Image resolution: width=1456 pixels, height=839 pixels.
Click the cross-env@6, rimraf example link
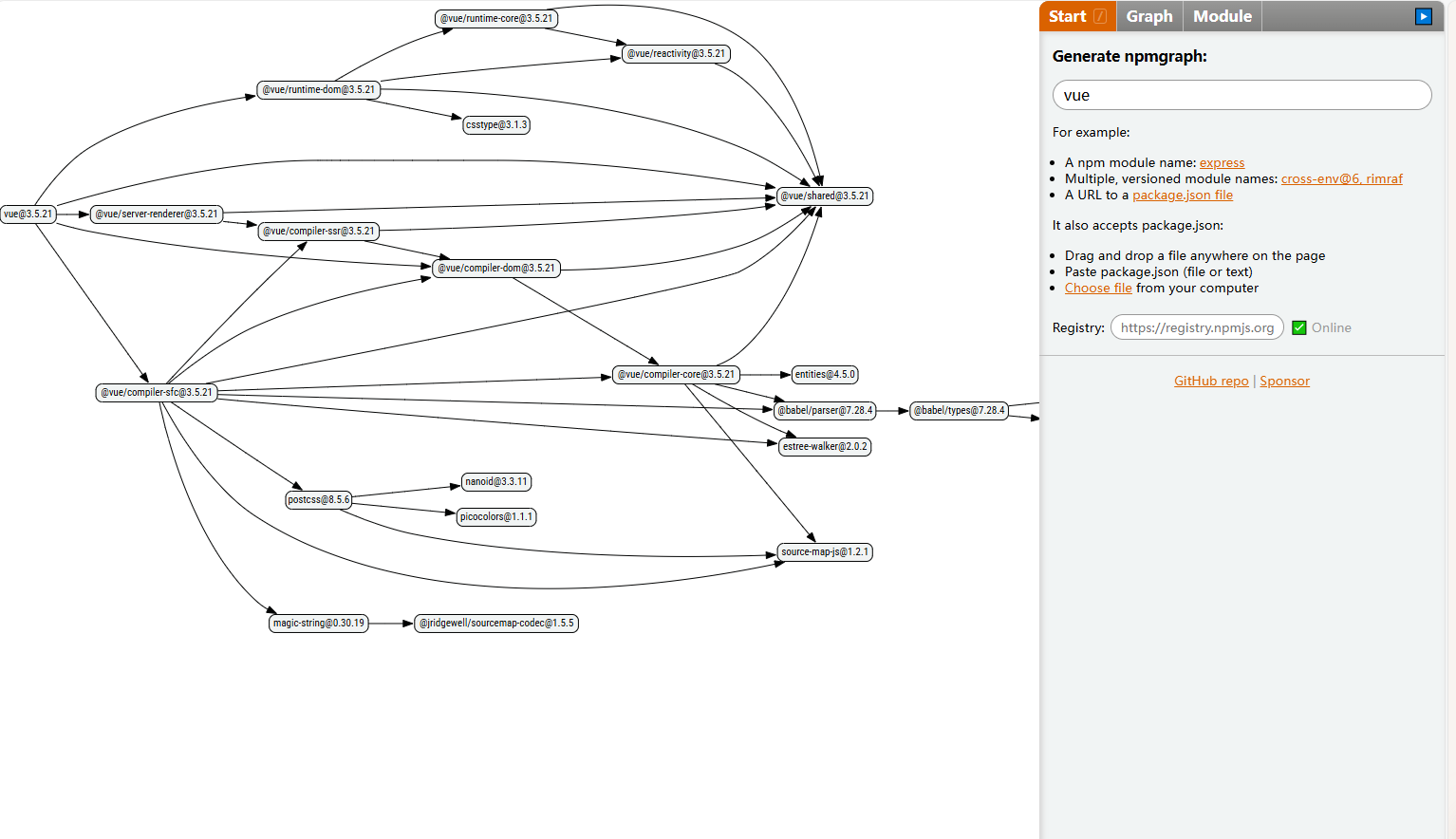1341,179
